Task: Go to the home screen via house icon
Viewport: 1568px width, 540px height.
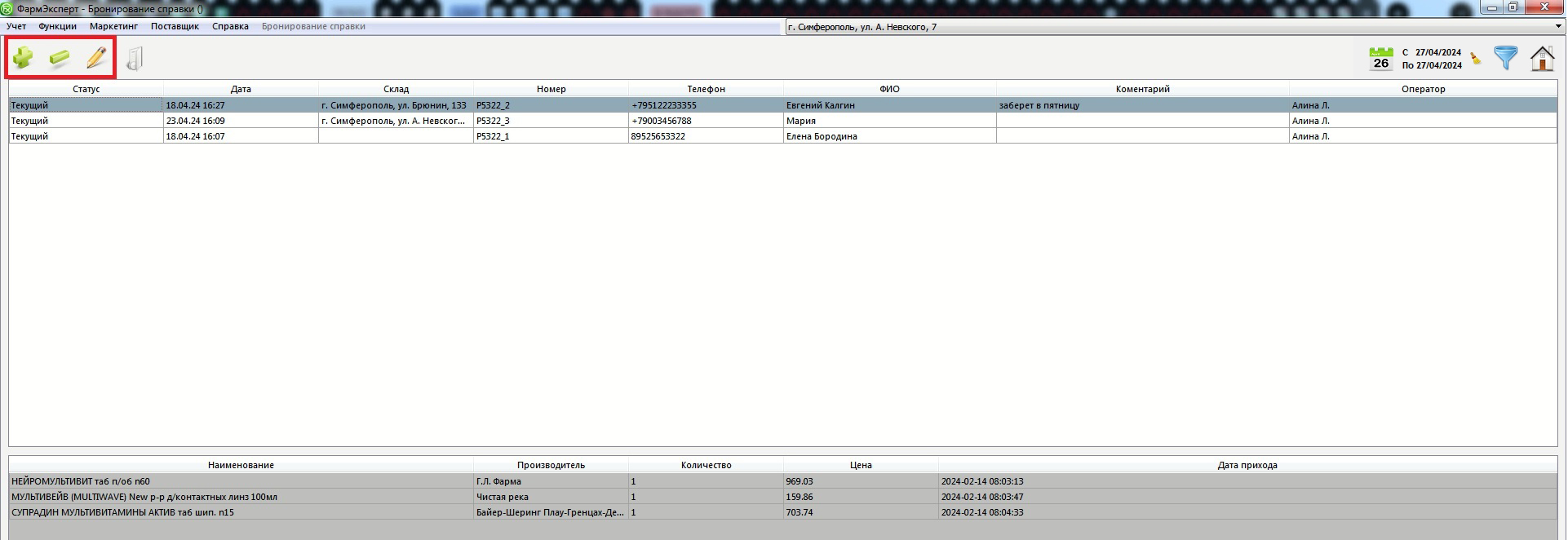Action: point(1542,59)
